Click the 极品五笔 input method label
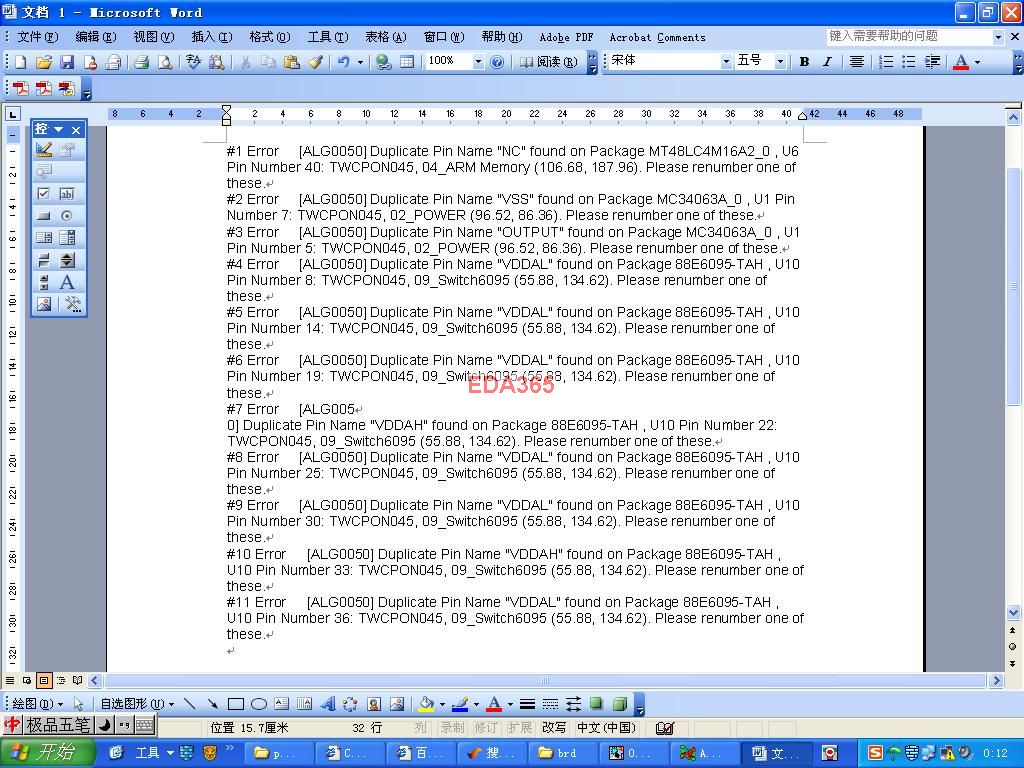This screenshot has height=768, width=1024. tap(57, 725)
